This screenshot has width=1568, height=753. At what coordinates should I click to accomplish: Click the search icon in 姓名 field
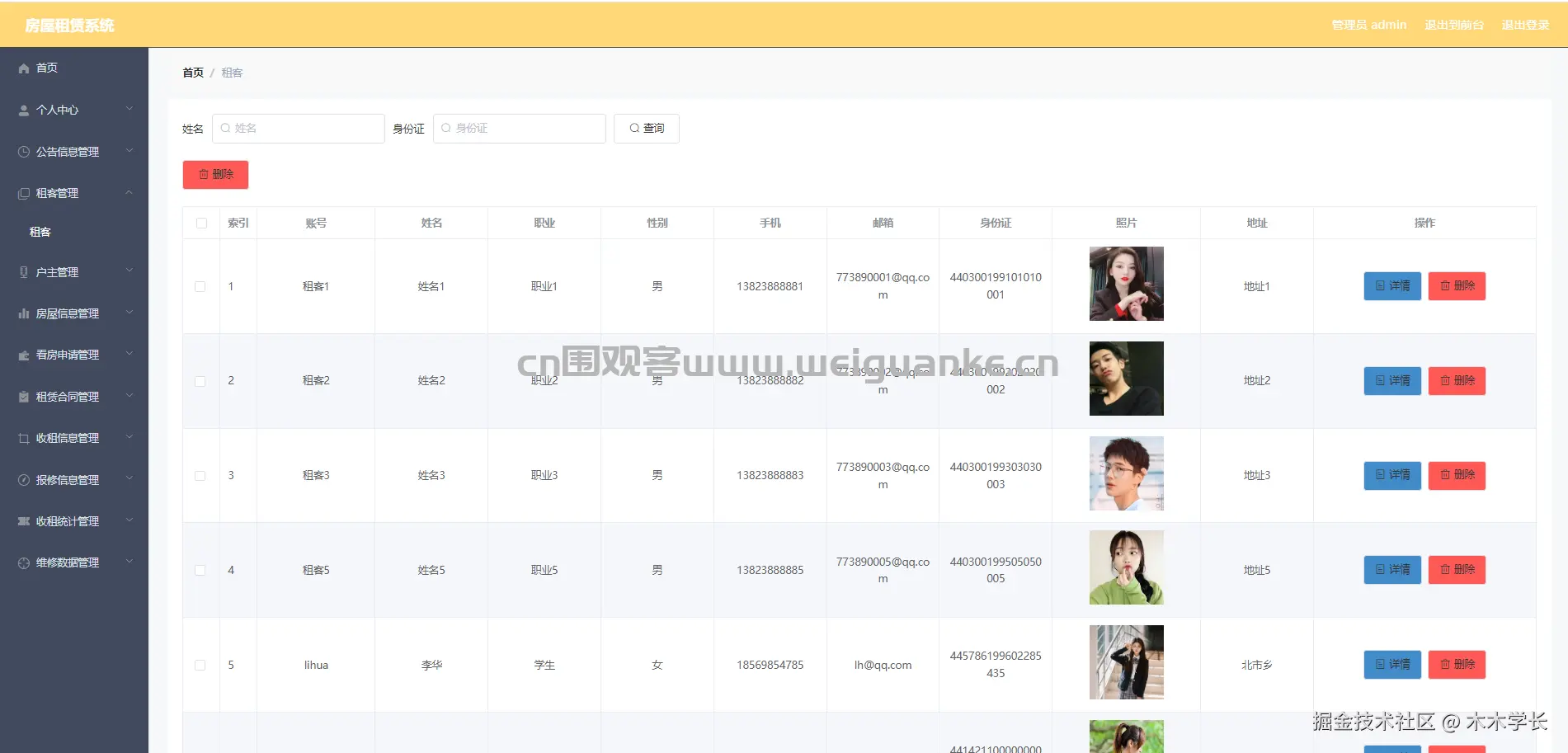225,128
